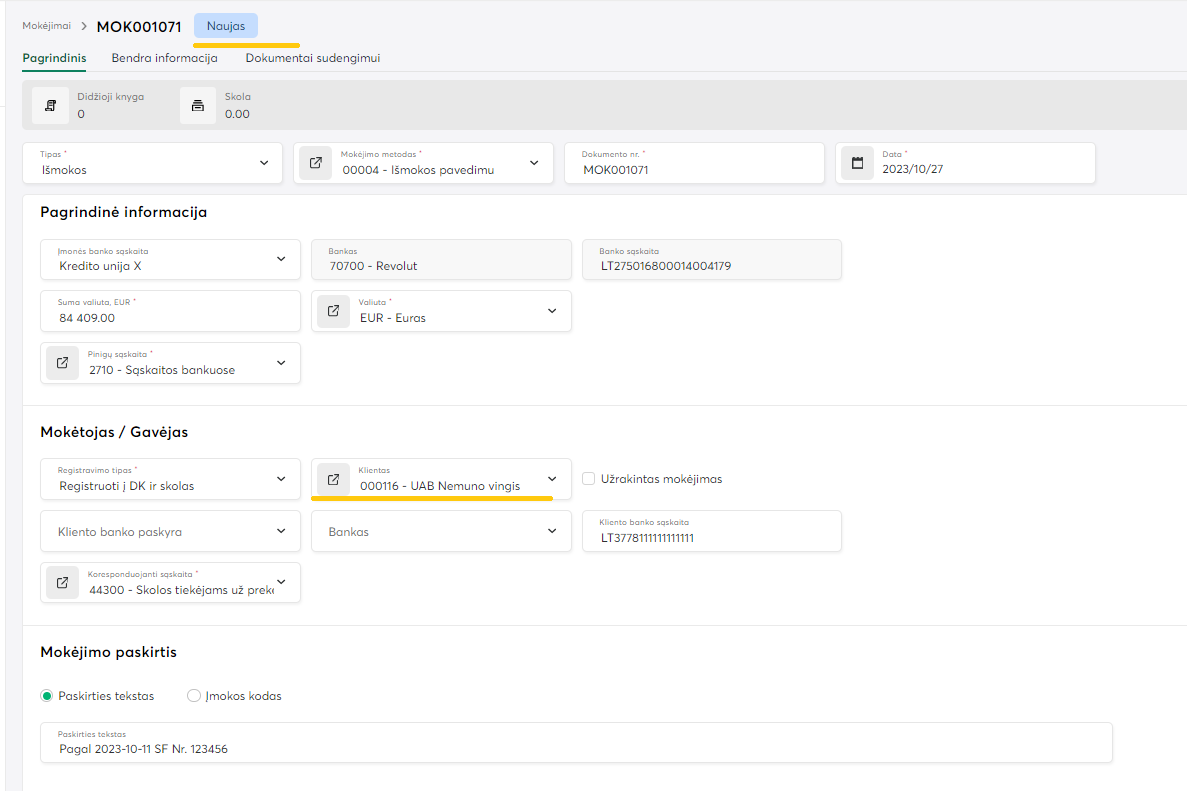Switch to the Dokumentai sudengimui tab
1187x791 pixels.
(312, 58)
